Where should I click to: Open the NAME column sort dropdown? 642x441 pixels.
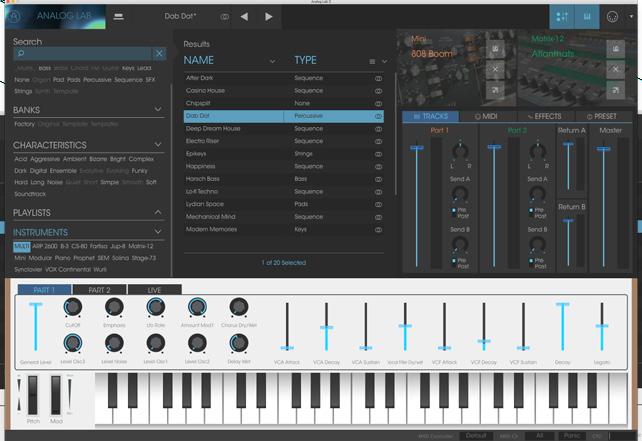click(x=272, y=61)
